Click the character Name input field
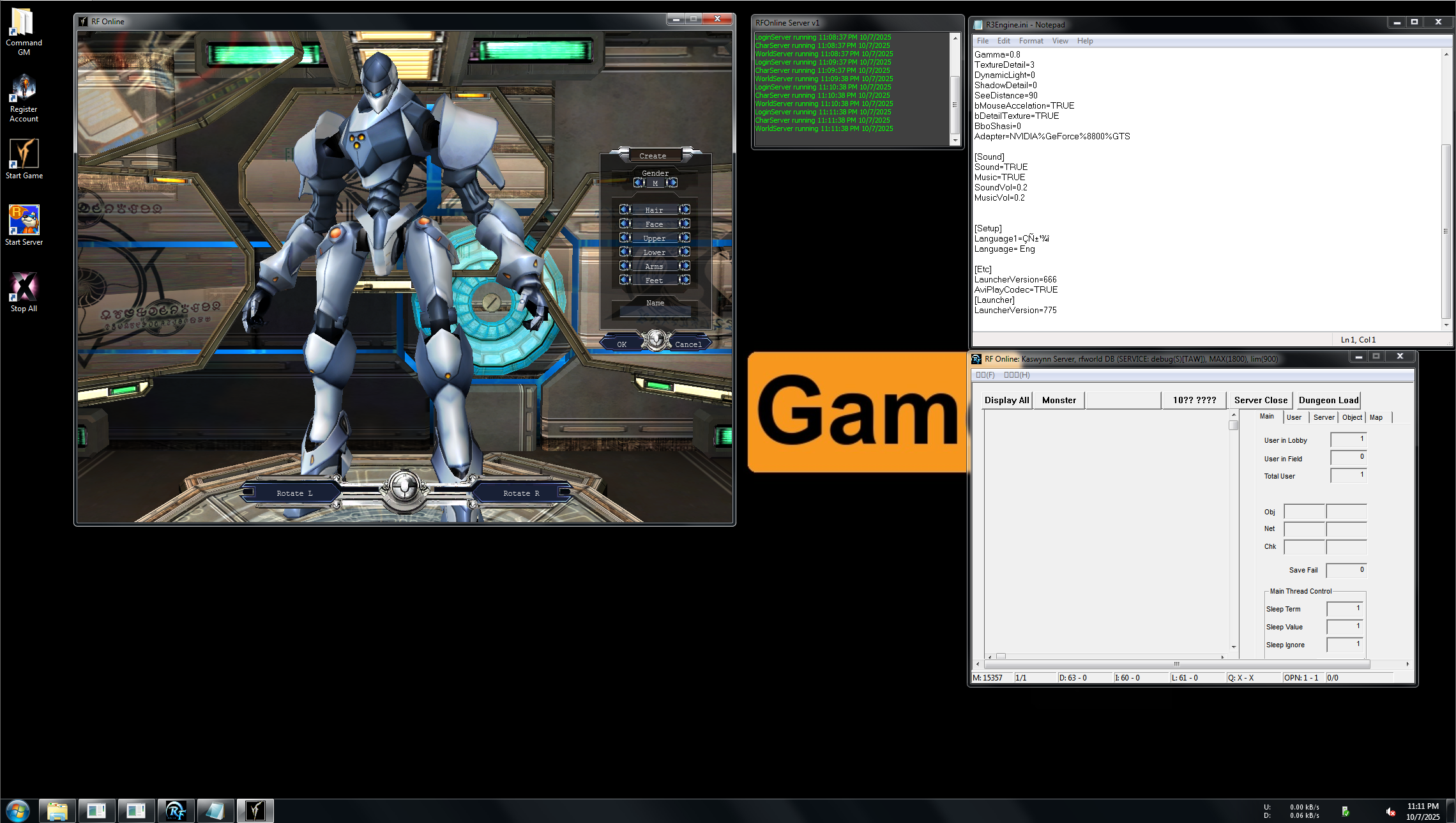1456x823 pixels. point(655,312)
